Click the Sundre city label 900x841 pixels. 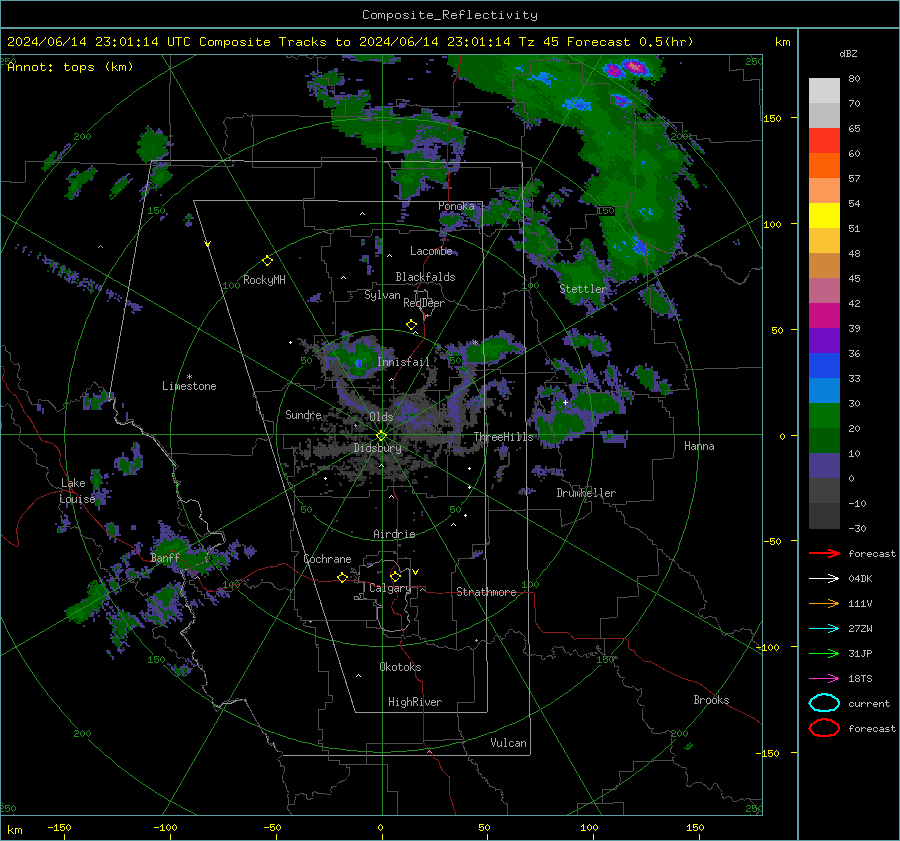[303, 415]
